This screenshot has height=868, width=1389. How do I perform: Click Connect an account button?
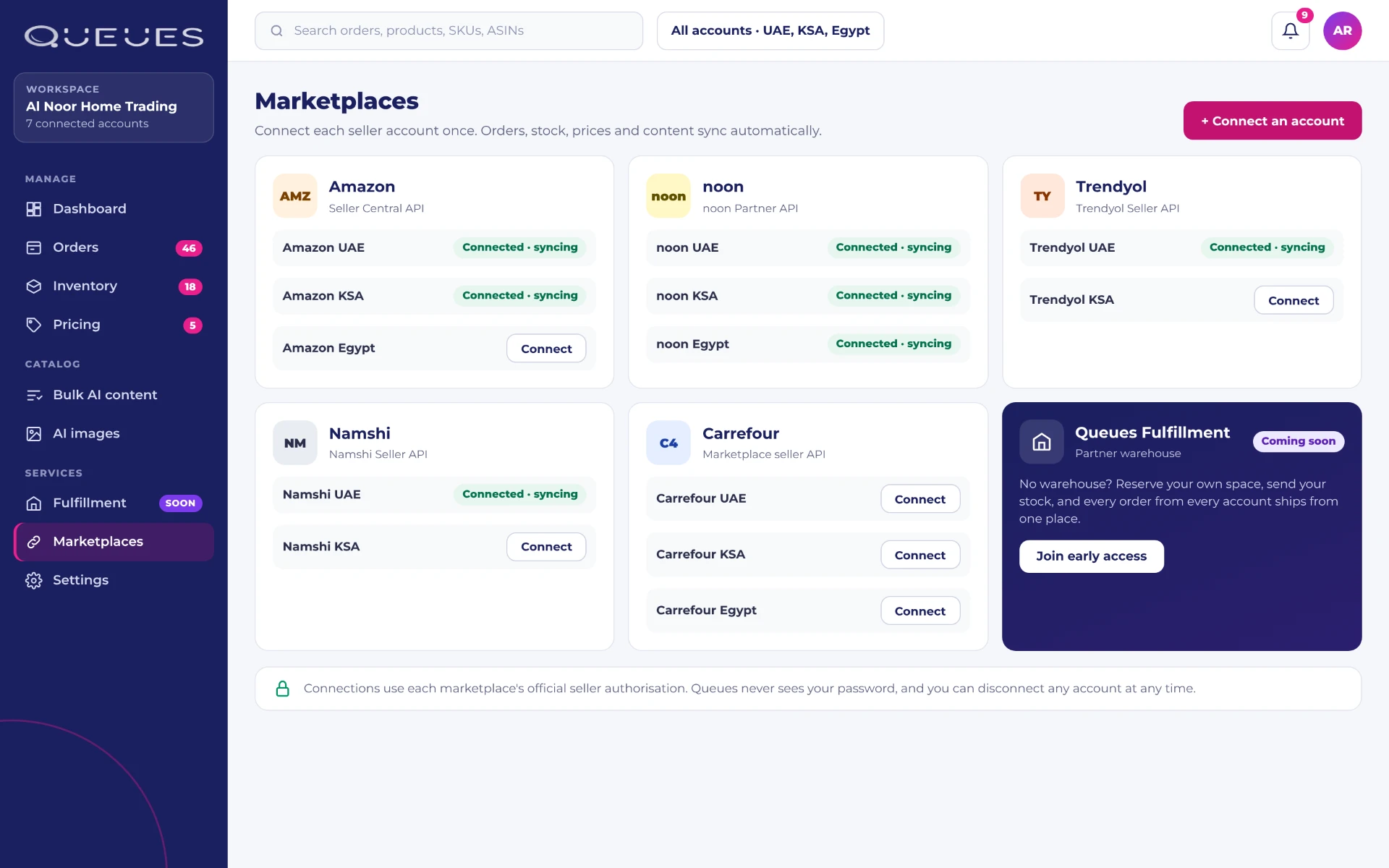1272,121
